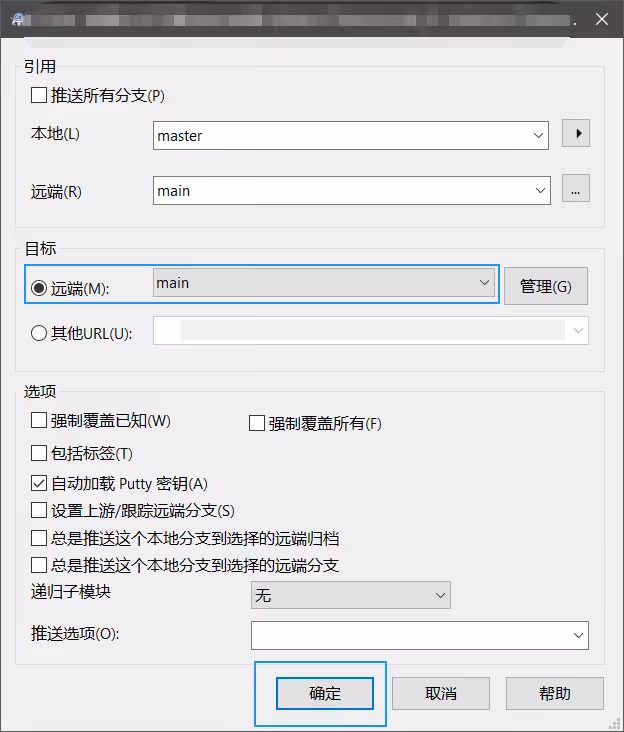This screenshot has height=732, width=624.
Task: Click the 帮助 button
Action: tap(555, 693)
